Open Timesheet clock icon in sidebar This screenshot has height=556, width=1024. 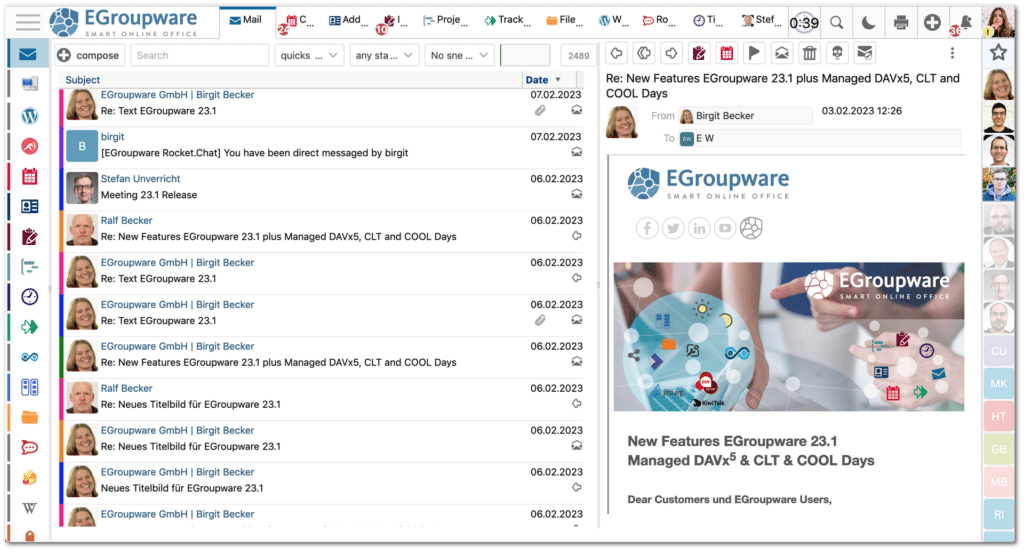(29, 297)
